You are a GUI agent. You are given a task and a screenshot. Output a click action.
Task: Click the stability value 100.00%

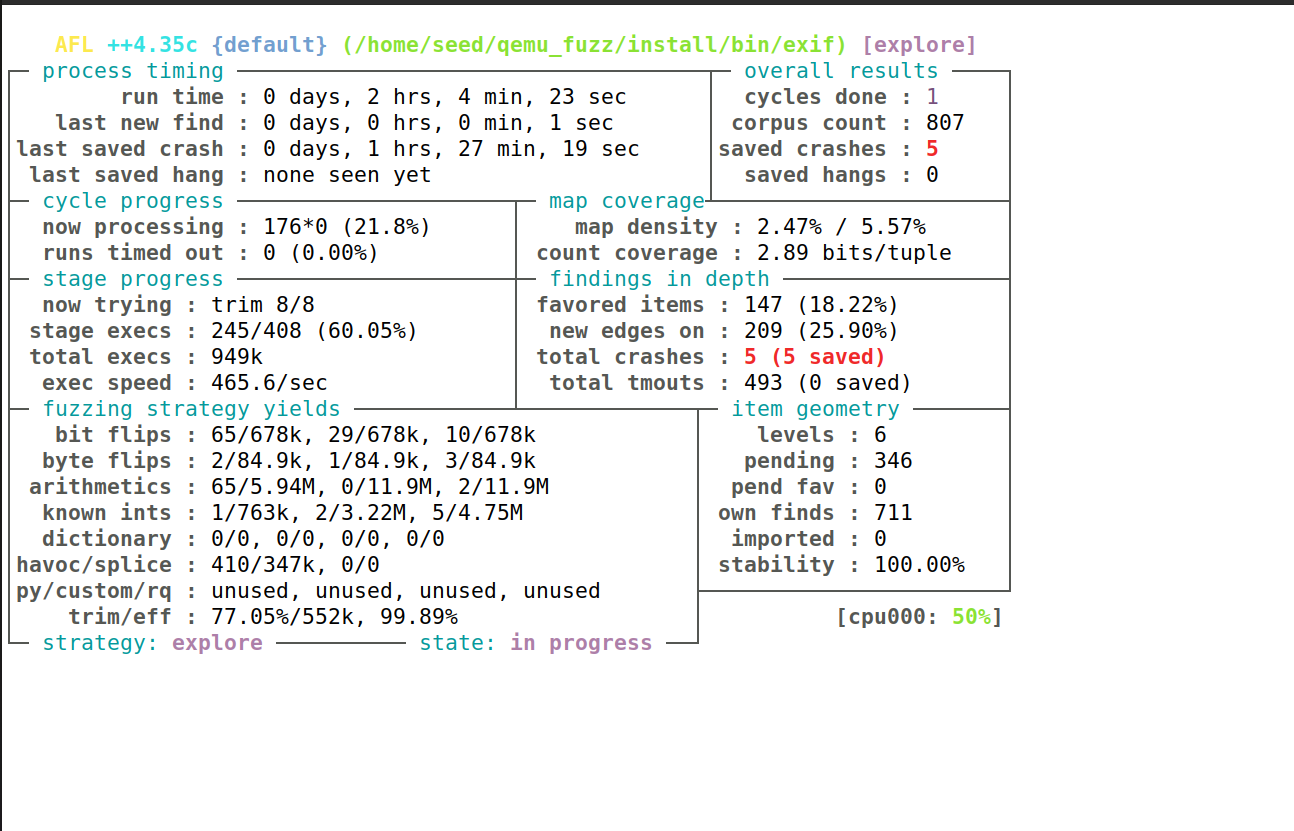(919, 565)
